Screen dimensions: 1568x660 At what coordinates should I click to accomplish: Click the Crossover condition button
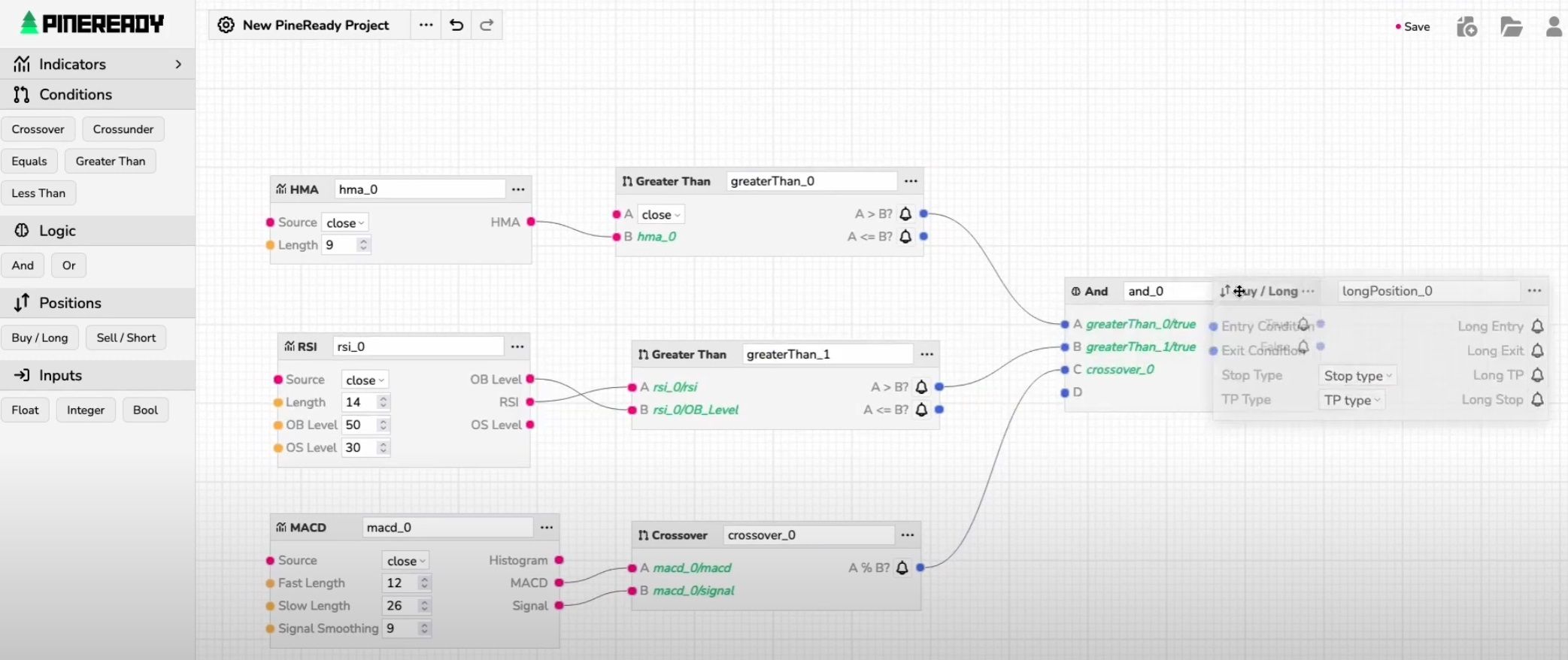pyautogui.click(x=38, y=129)
